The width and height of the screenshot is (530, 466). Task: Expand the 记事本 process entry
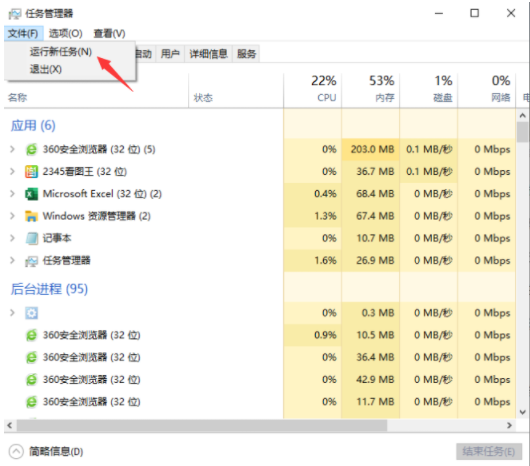click(x=13, y=238)
